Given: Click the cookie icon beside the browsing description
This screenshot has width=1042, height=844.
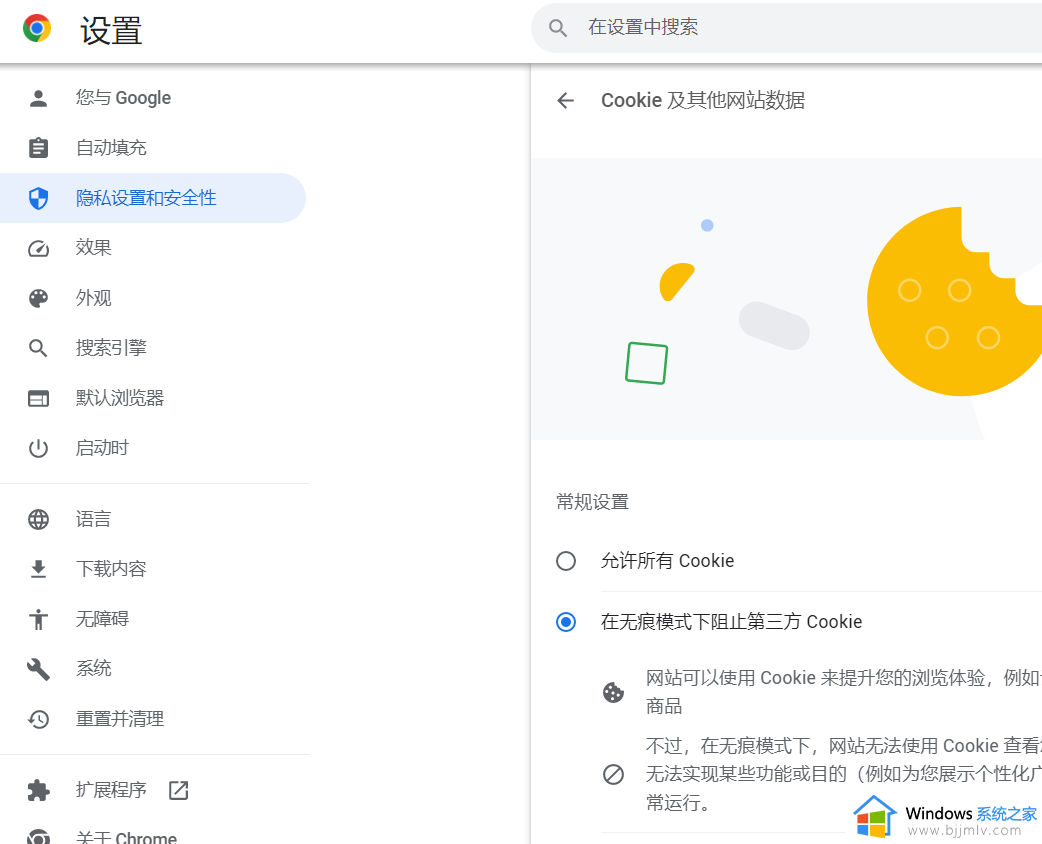Looking at the screenshot, I should [x=613, y=692].
